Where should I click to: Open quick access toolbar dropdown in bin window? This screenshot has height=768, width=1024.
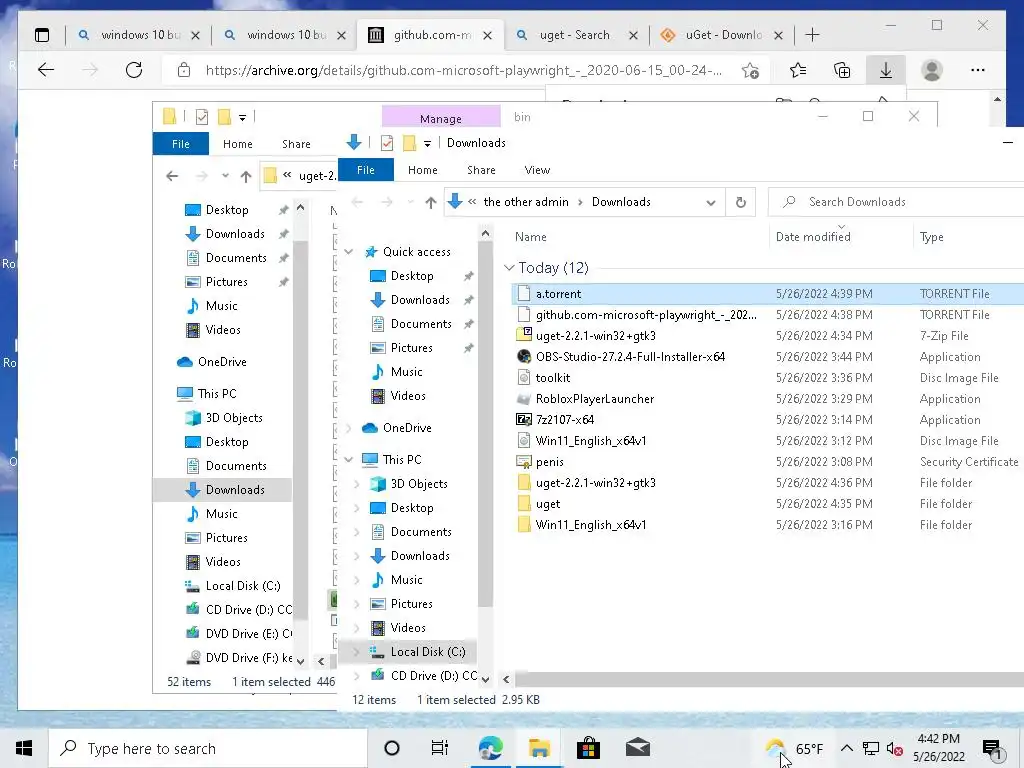click(242, 118)
